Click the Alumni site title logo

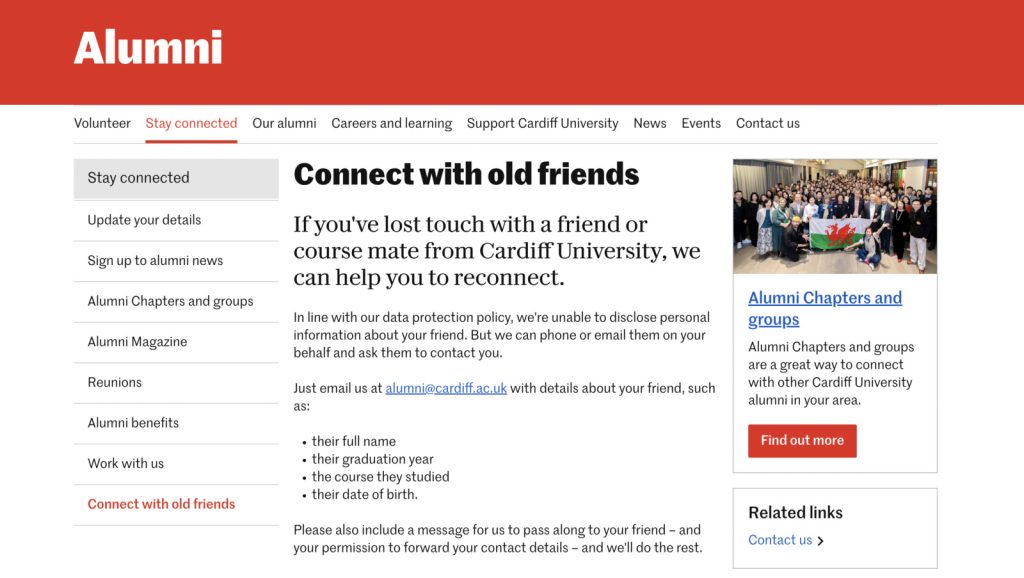click(x=148, y=48)
